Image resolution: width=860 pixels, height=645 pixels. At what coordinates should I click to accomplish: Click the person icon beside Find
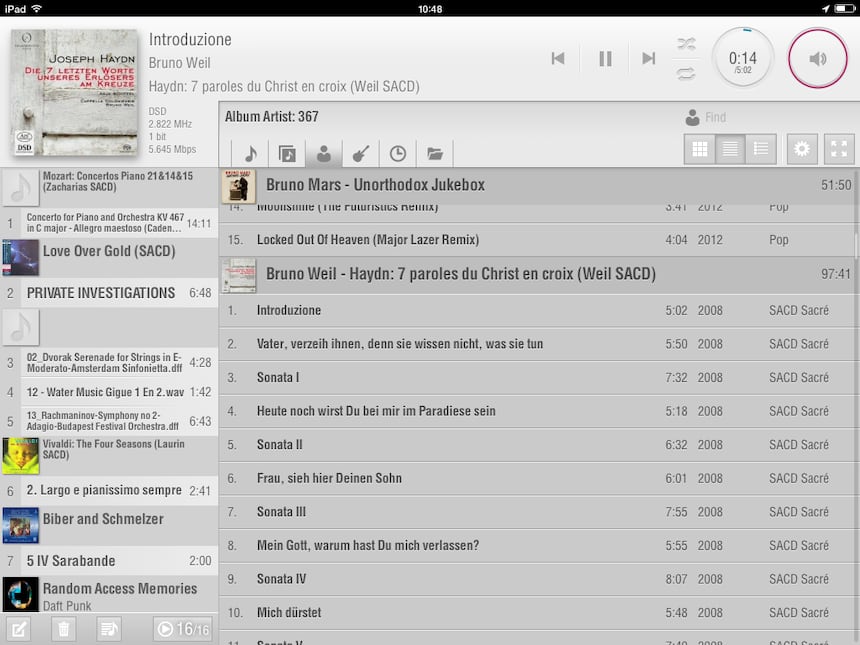click(692, 117)
